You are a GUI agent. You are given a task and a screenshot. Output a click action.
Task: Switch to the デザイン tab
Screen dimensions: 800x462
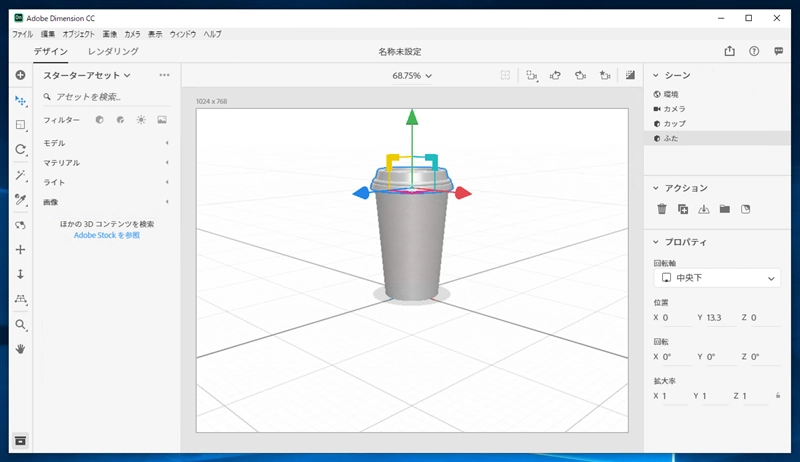51,52
